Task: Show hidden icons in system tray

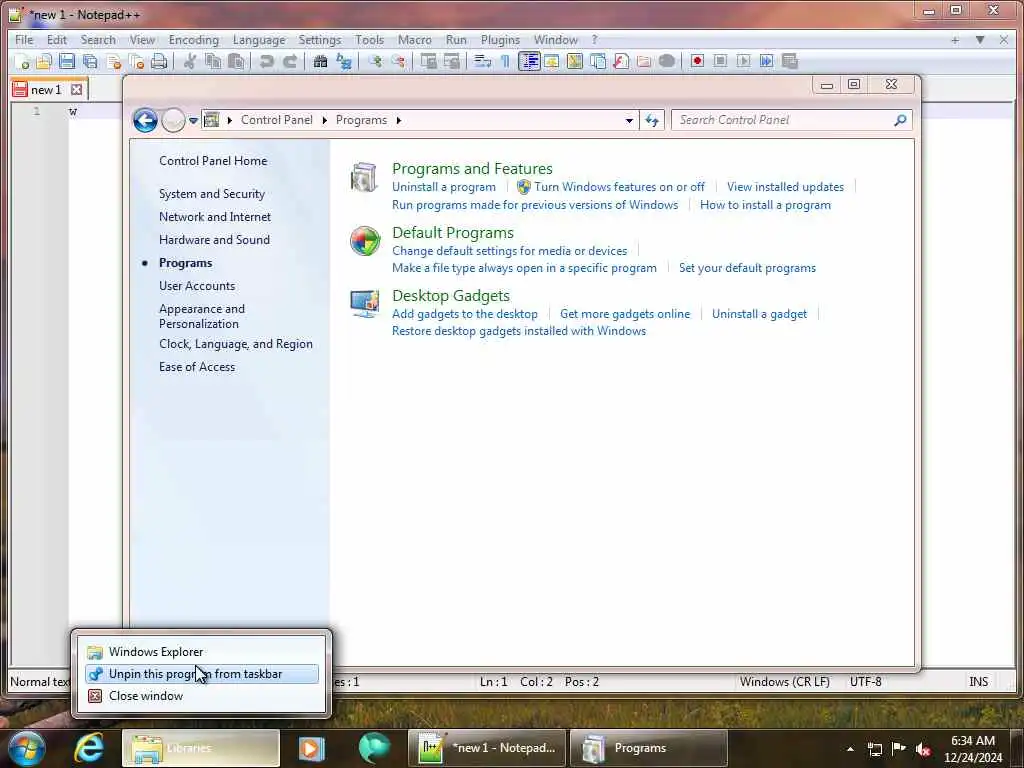Action: [850, 749]
